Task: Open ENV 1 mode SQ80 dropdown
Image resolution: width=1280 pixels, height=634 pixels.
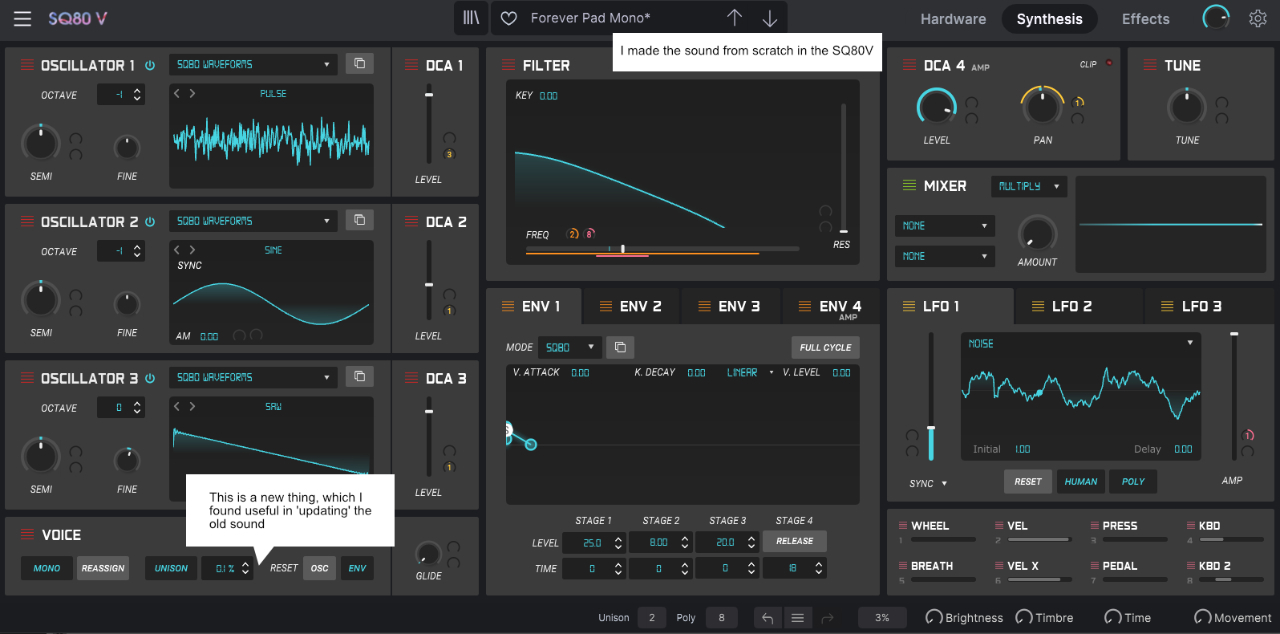Action: coord(569,348)
